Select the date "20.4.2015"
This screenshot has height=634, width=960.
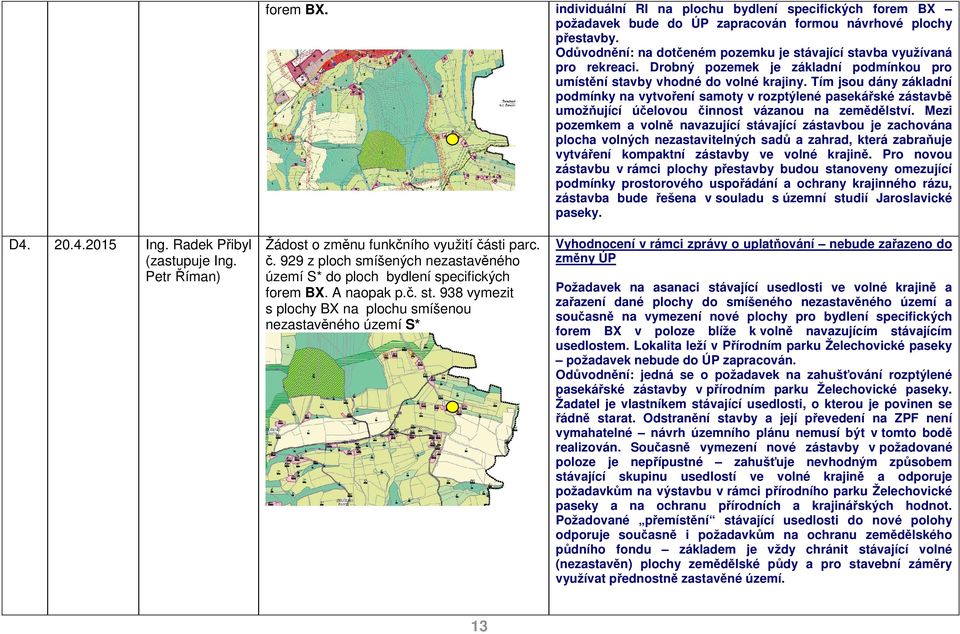pyautogui.click(x=84, y=245)
